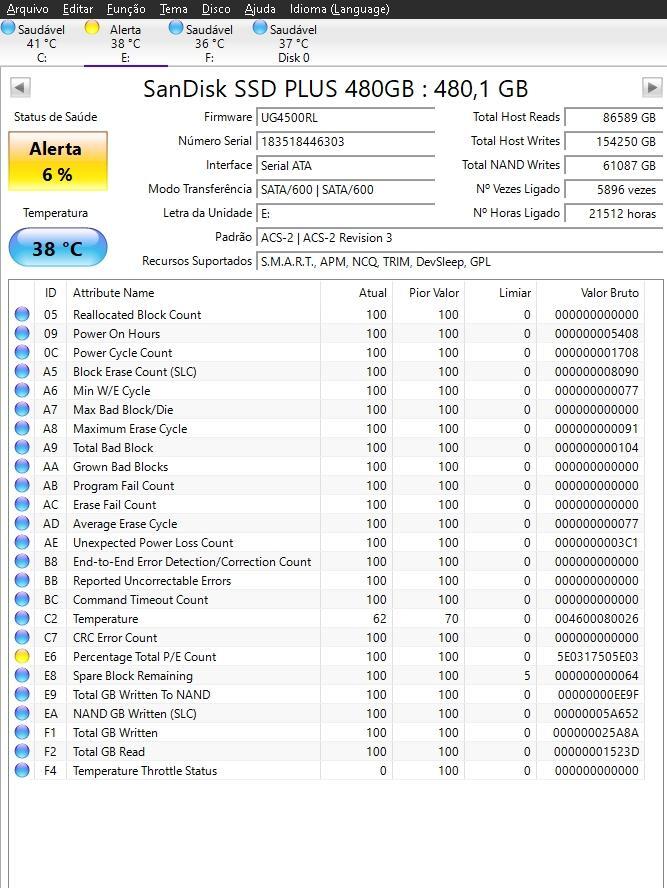The height and width of the screenshot is (888, 667).
Task: Click status icon of Total Bad Block row
Action: (x=22, y=447)
